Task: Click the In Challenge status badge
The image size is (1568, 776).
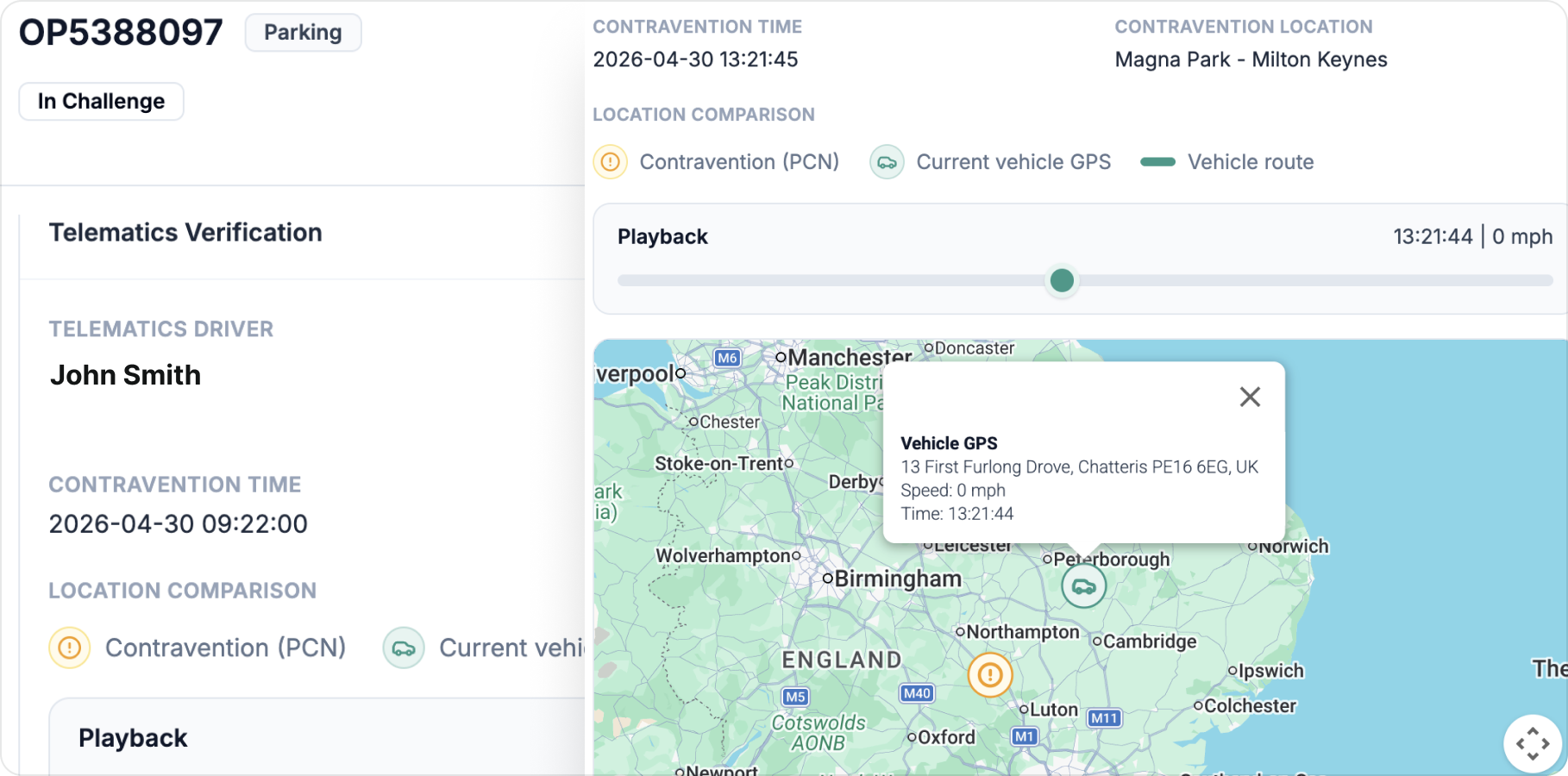Action: [x=101, y=101]
